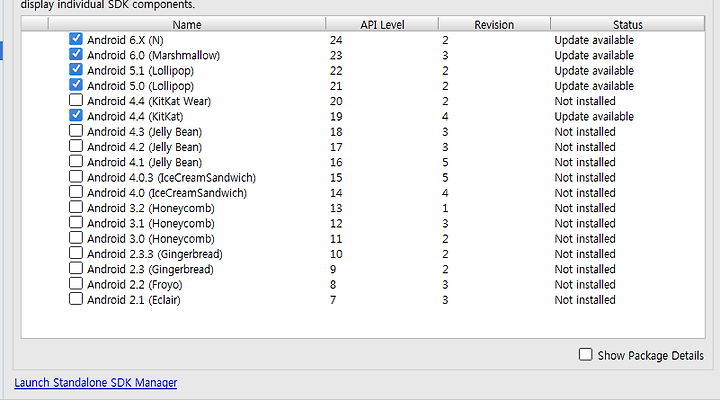Click API level value 15
Screen dimensions: 720x400
(336, 178)
